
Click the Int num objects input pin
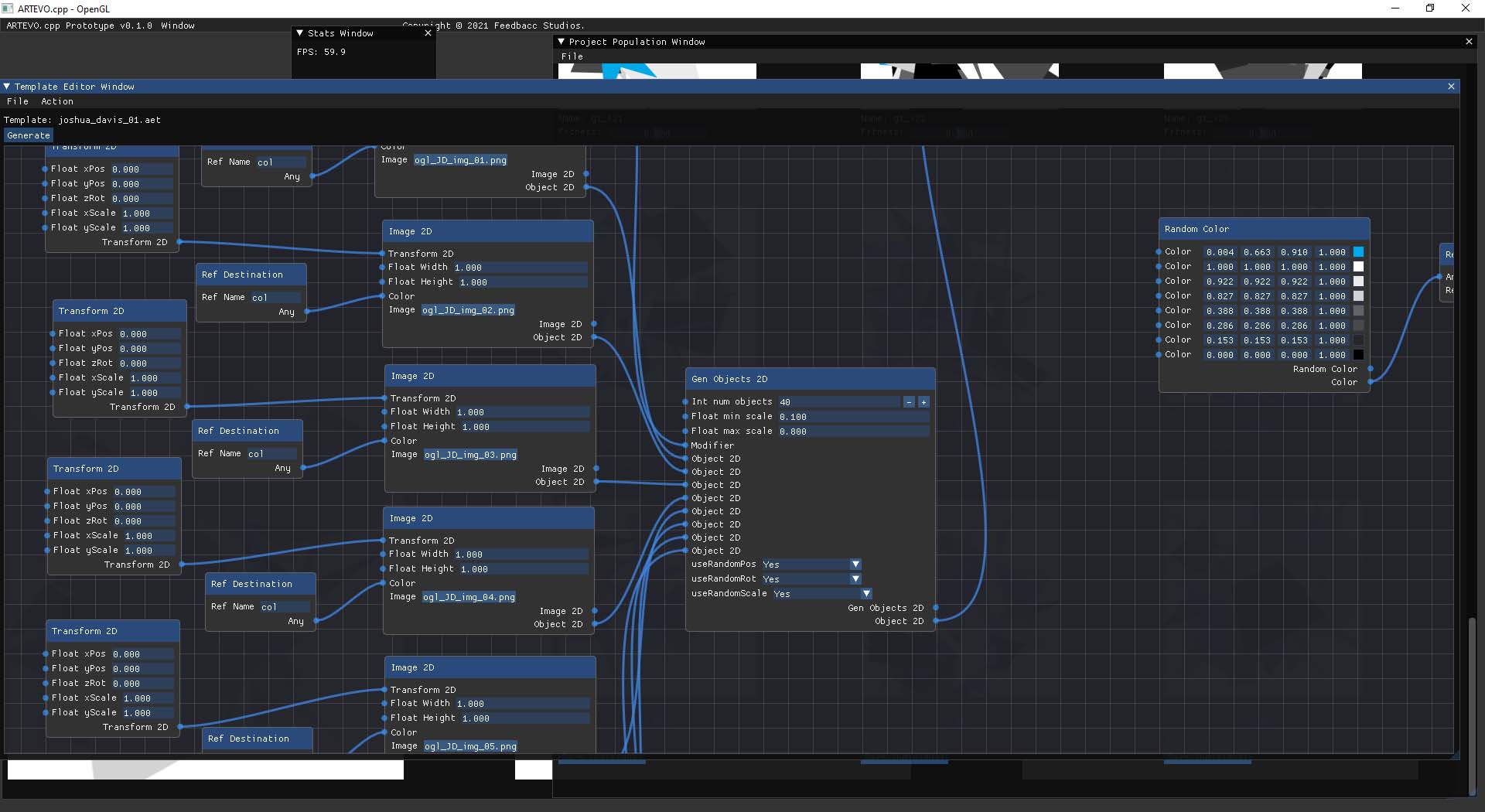coord(685,402)
